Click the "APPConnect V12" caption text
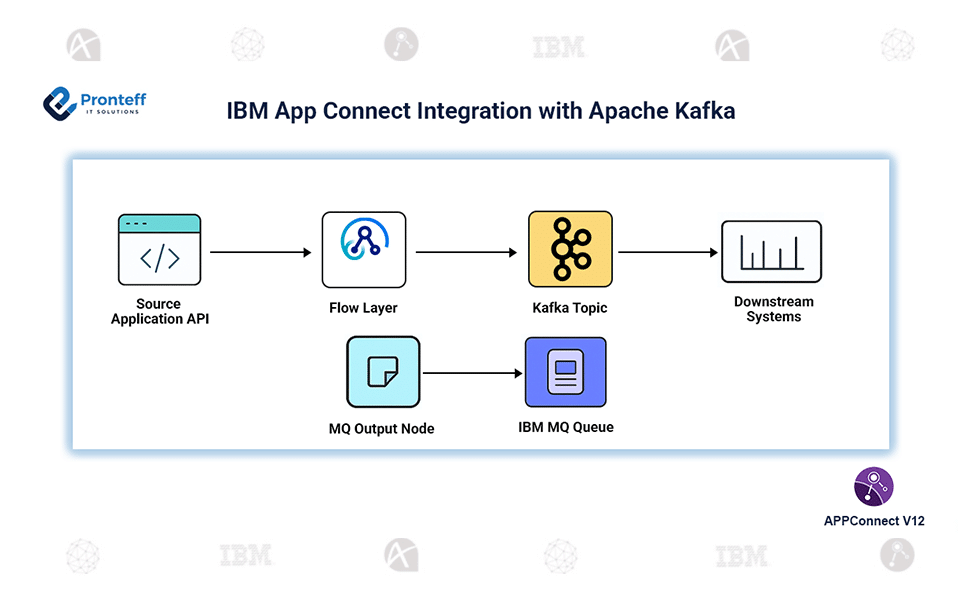The image size is (961, 600). coord(874,521)
